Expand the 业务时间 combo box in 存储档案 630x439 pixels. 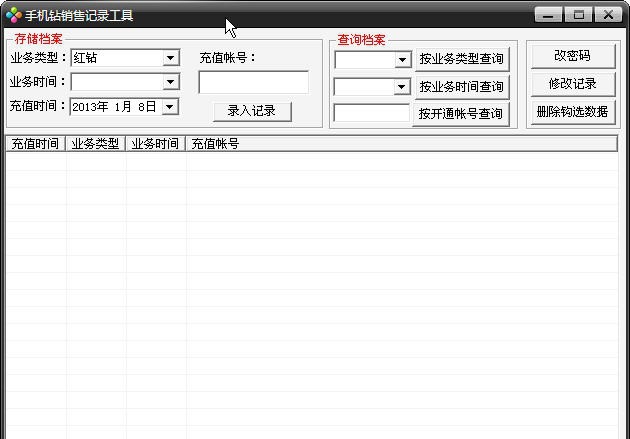[x=170, y=82]
